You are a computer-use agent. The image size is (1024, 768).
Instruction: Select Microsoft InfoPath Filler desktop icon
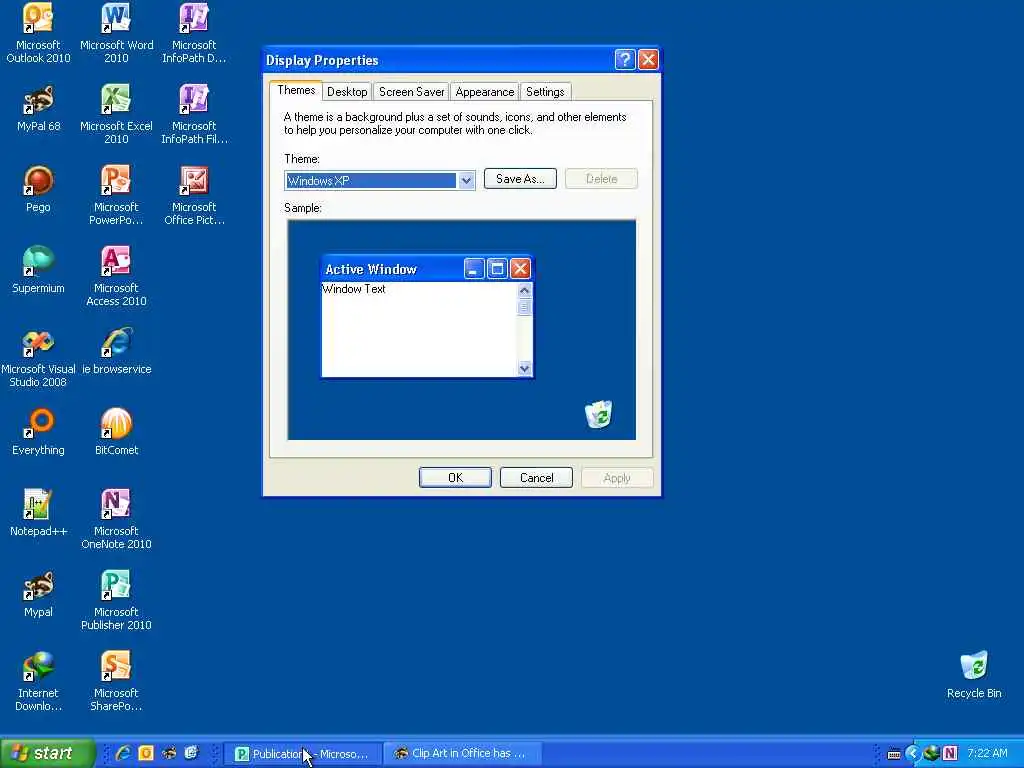(194, 114)
